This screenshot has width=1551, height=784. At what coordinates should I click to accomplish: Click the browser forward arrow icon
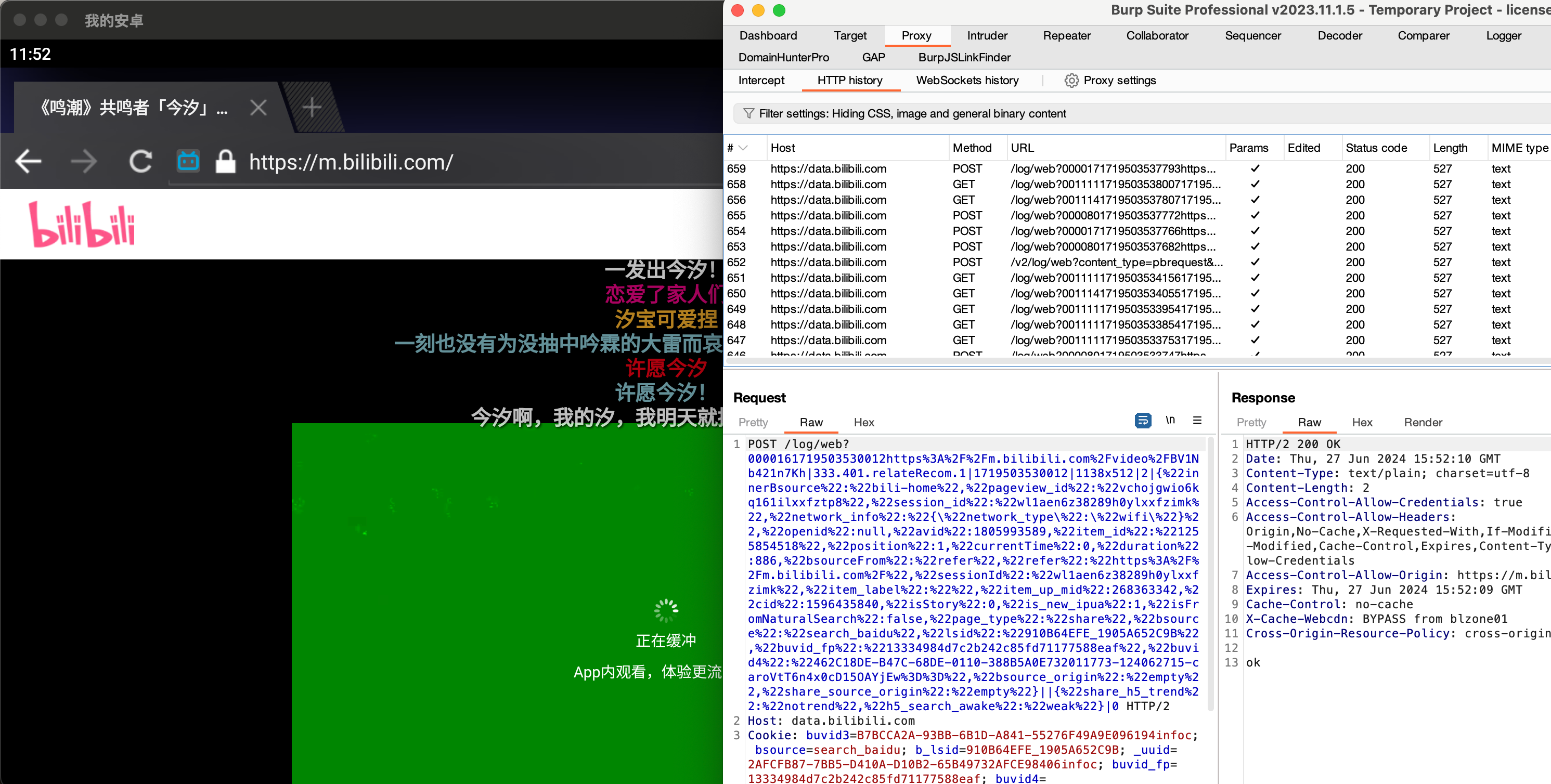pyautogui.click(x=84, y=161)
